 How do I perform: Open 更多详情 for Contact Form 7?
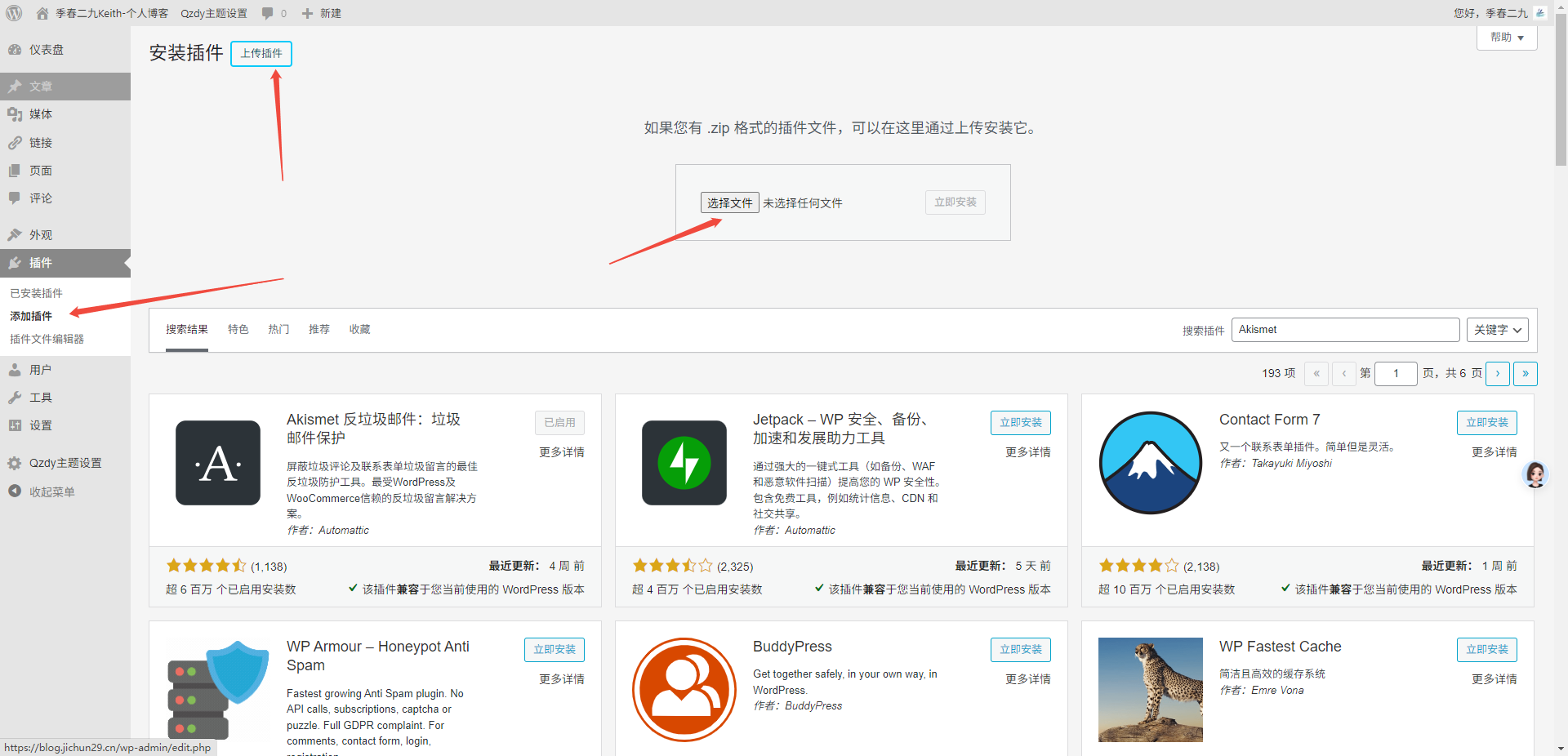click(x=1494, y=452)
